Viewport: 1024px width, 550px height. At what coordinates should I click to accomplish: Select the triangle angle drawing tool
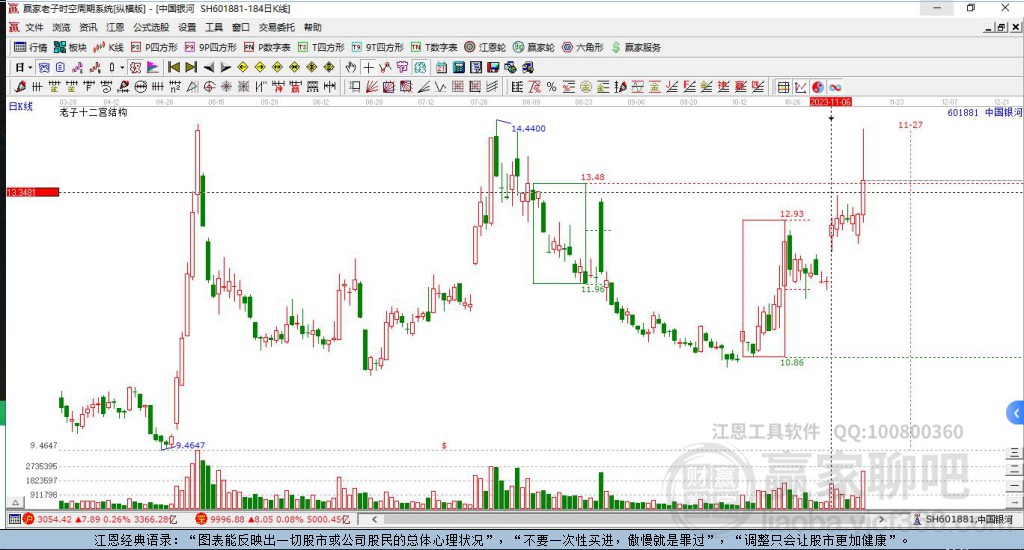pos(192,87)
